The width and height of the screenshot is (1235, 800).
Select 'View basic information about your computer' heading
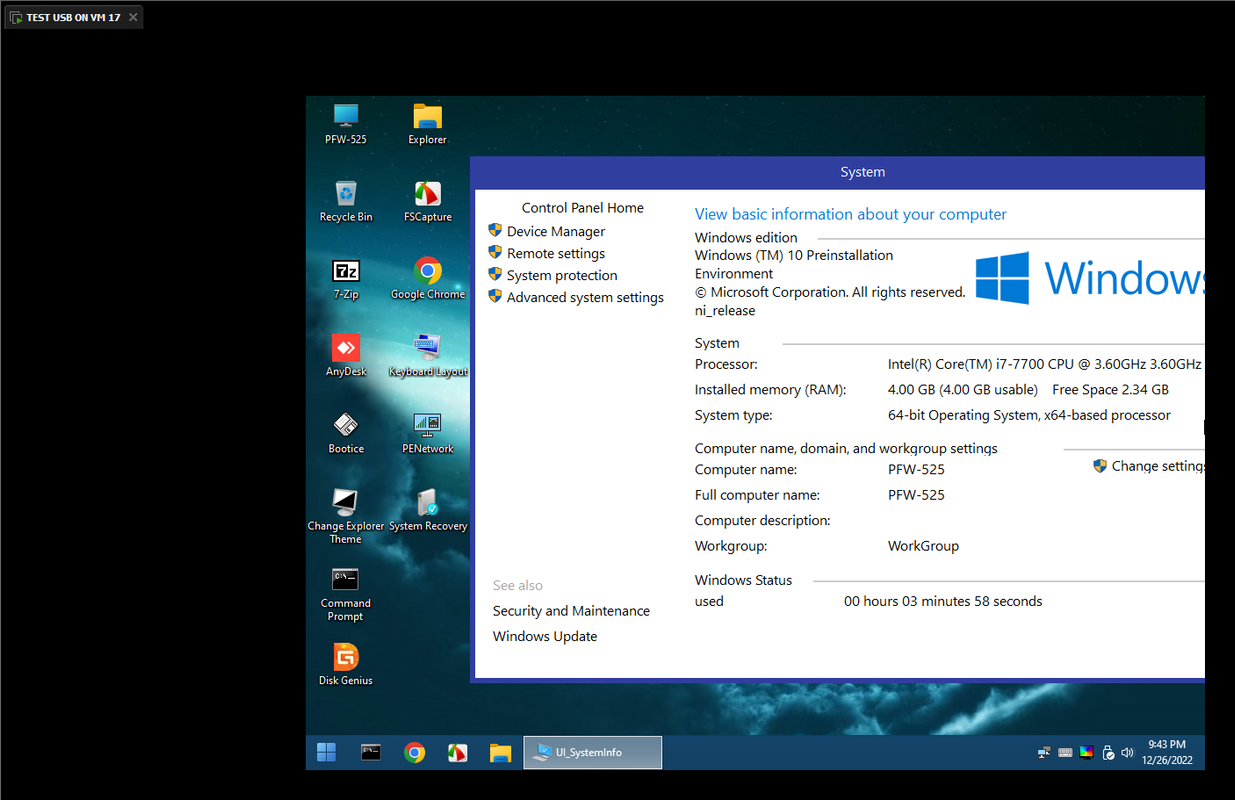[x=851, y=214]
